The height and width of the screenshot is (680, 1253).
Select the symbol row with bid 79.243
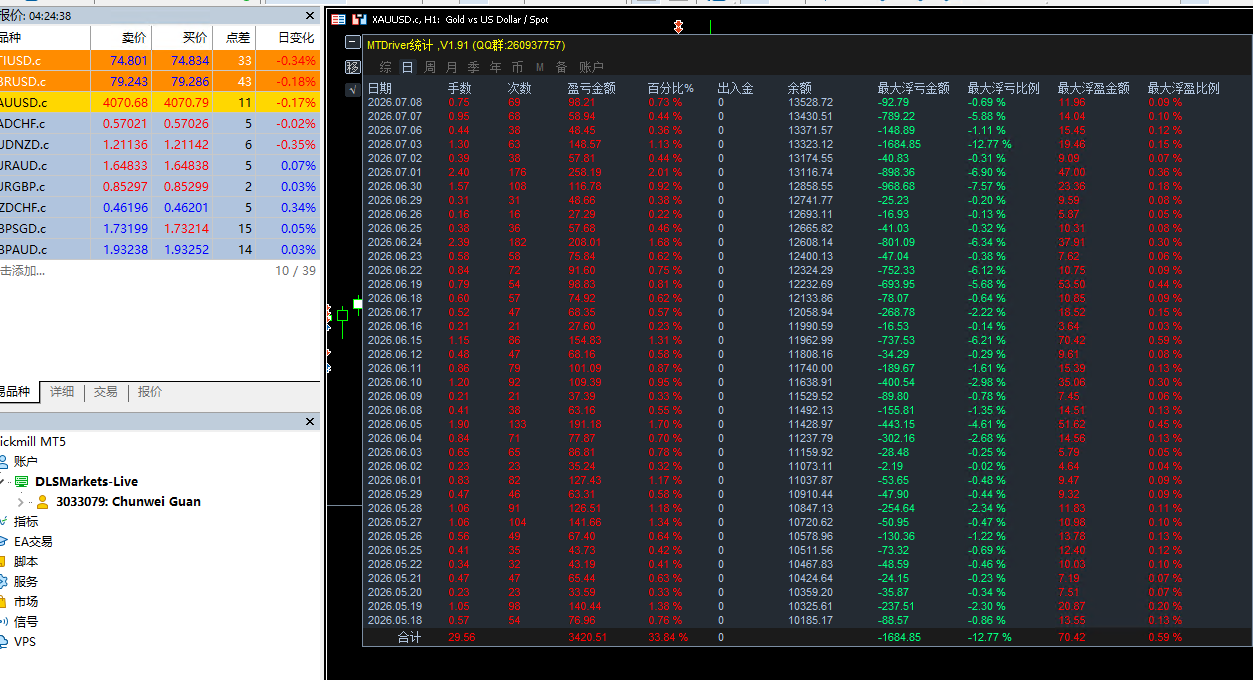[x=160, y=82]
